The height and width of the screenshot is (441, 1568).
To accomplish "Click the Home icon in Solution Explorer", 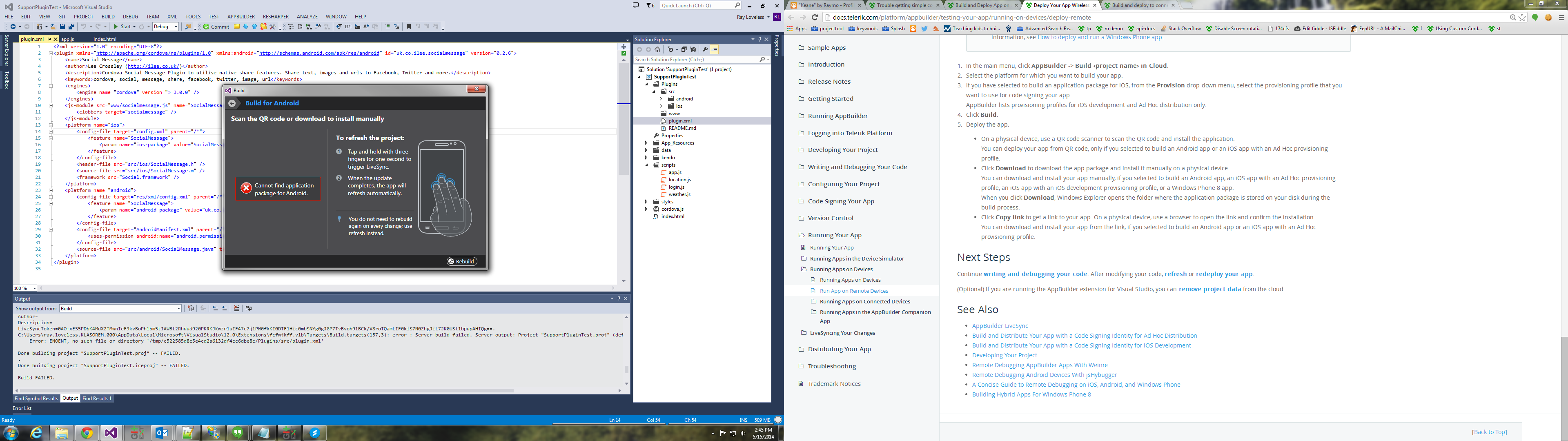I will (x=657, y=50).
